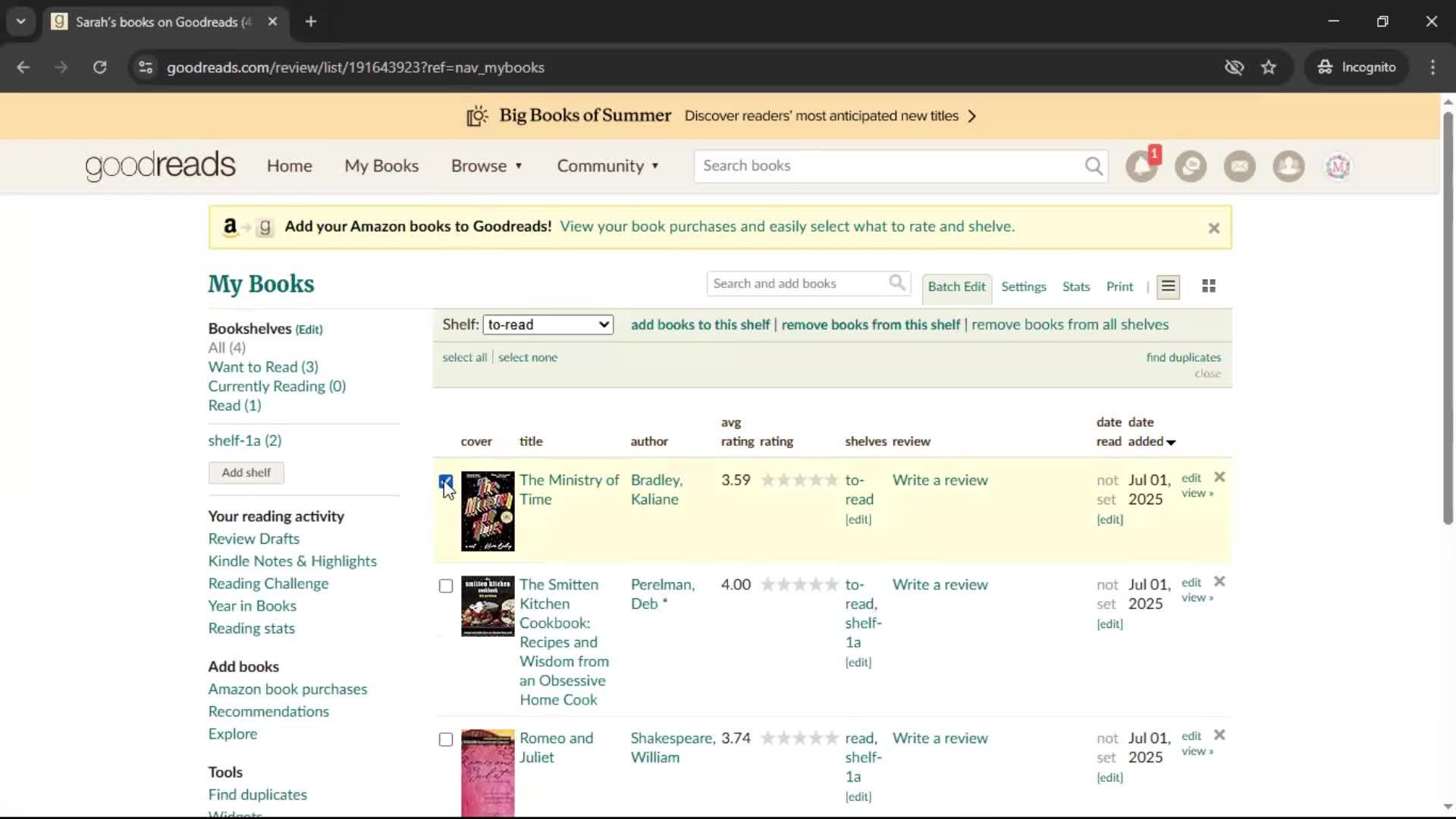Image resolution: width=1456 pixels, height=819 pixels.
Task: Open The Ministry of Time cover thumbnail
Action: pyautogui.click(x=488, y=511)
